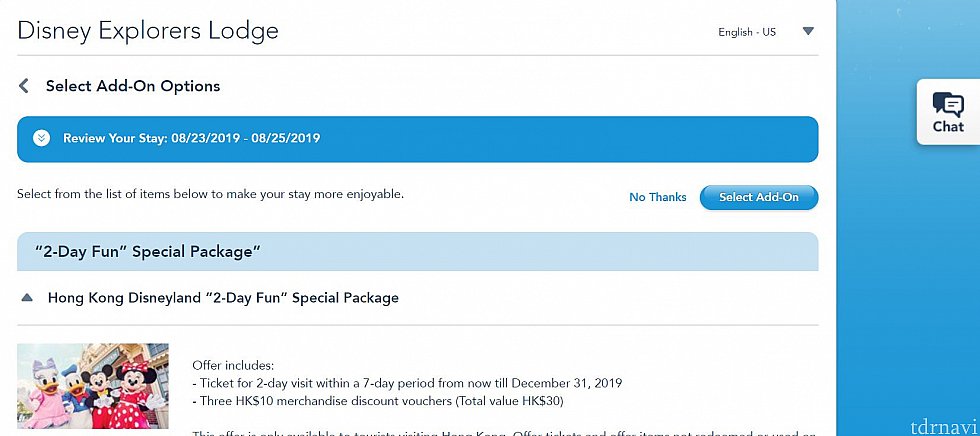Click the Disney Explorers Lodge page title

point(148,30)
